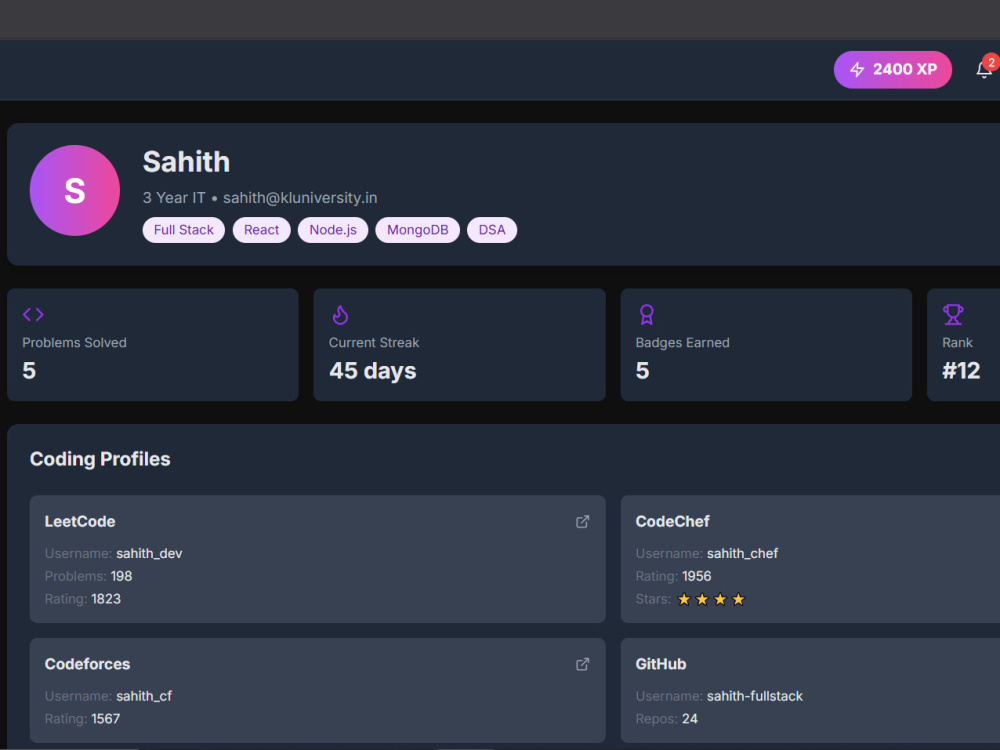Open the notifications bell icon
Viewport: 1000px width, 750px height.
pos(983,70)
